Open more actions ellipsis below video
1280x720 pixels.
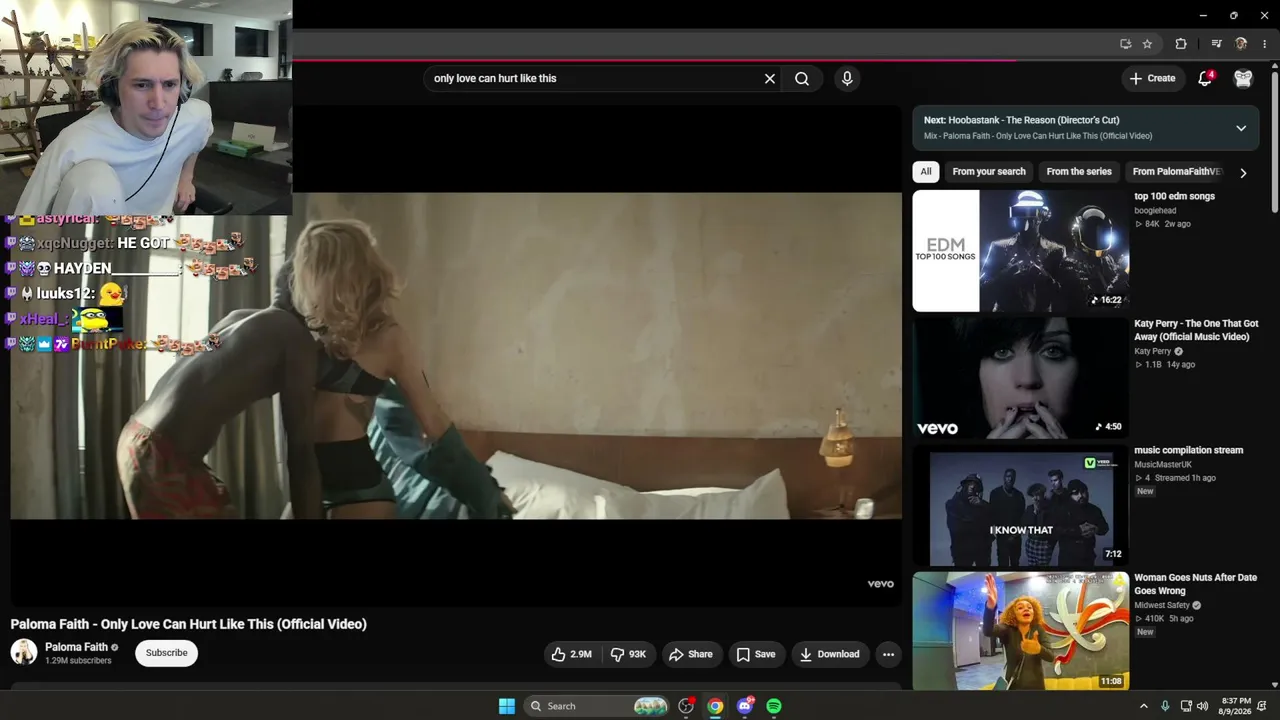(888, 654)
